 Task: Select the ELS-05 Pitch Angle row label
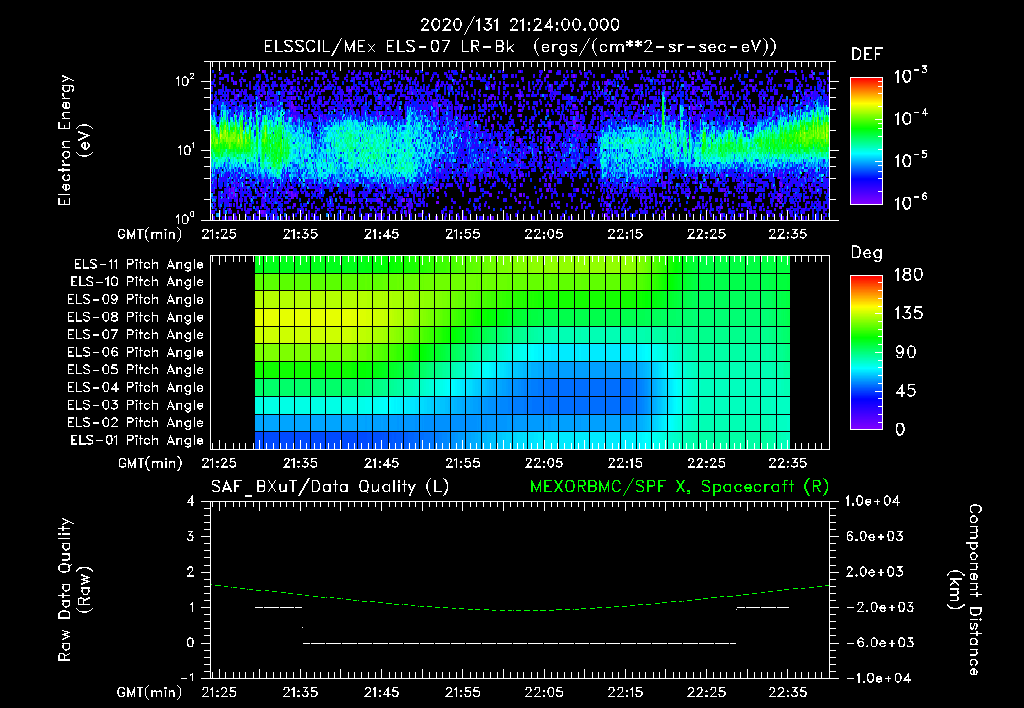click(136, 370)
